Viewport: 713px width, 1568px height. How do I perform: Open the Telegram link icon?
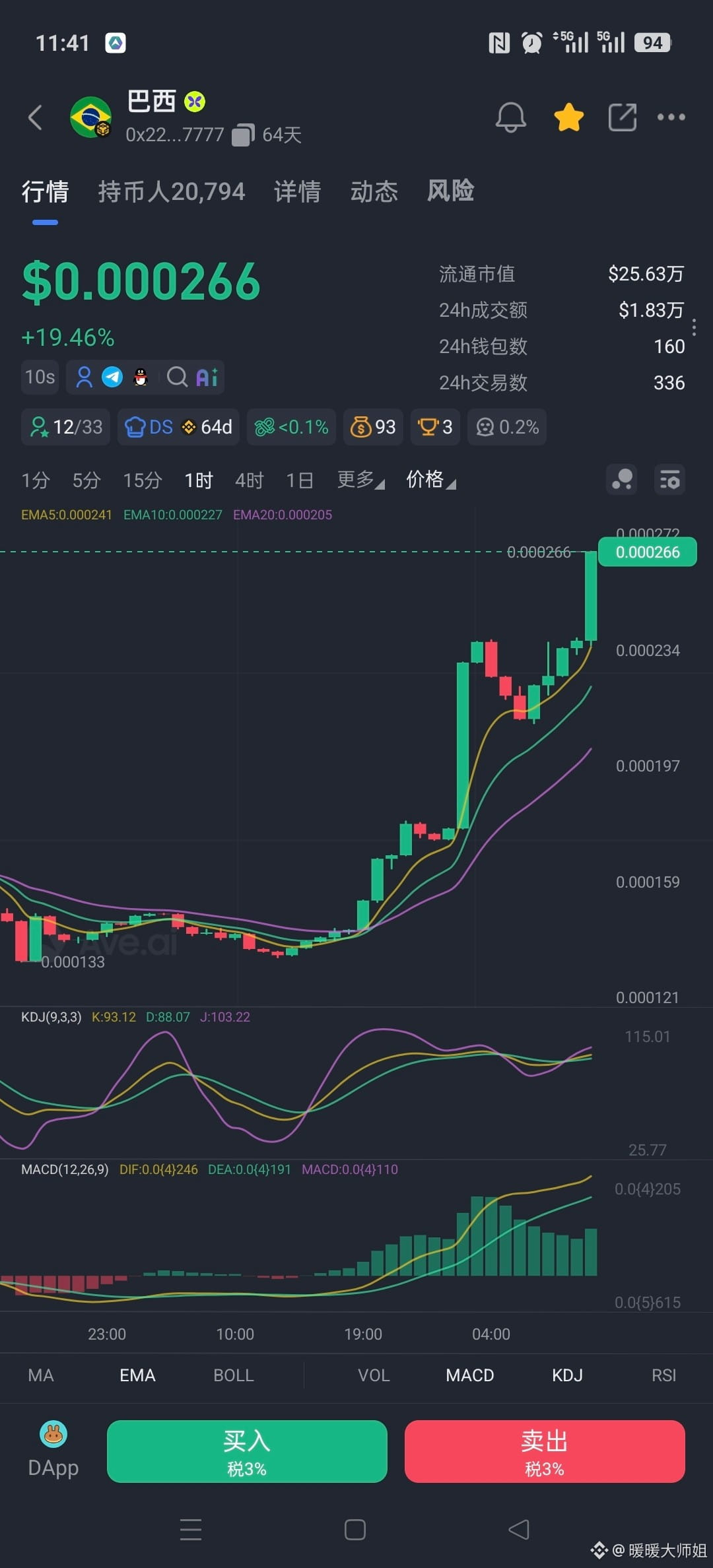coord(112,377)
